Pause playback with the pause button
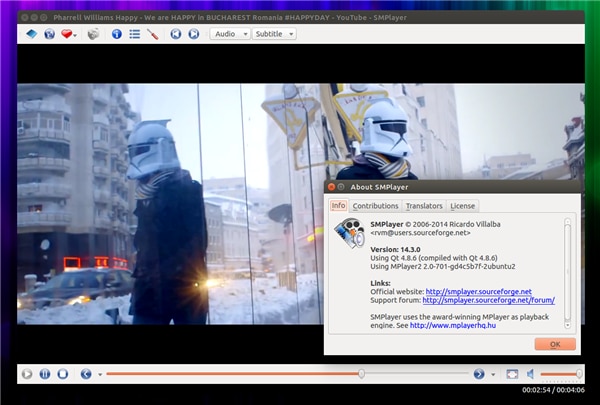Screen dimensions: 600x405 tap(45, 374)
